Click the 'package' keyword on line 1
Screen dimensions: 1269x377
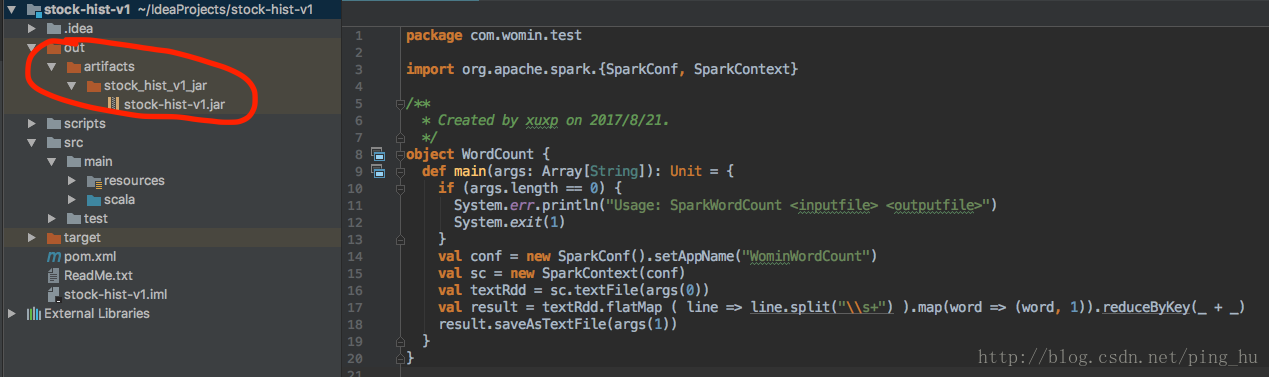pyautogui.click(x=434, y=36)
